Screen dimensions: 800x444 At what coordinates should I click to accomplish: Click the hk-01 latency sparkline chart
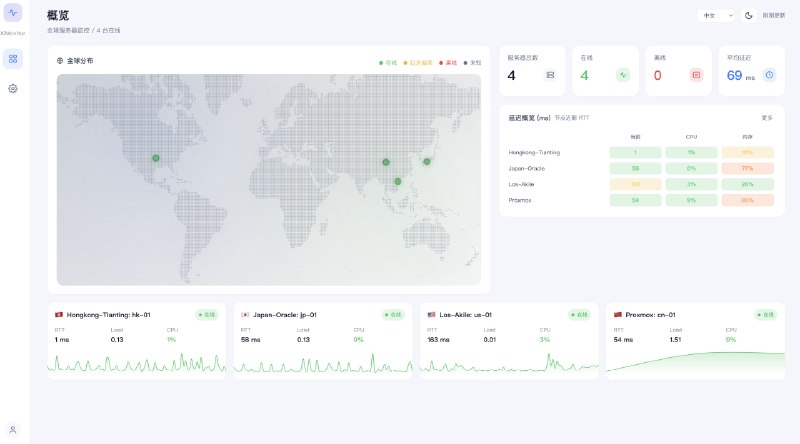pos(136,362)
